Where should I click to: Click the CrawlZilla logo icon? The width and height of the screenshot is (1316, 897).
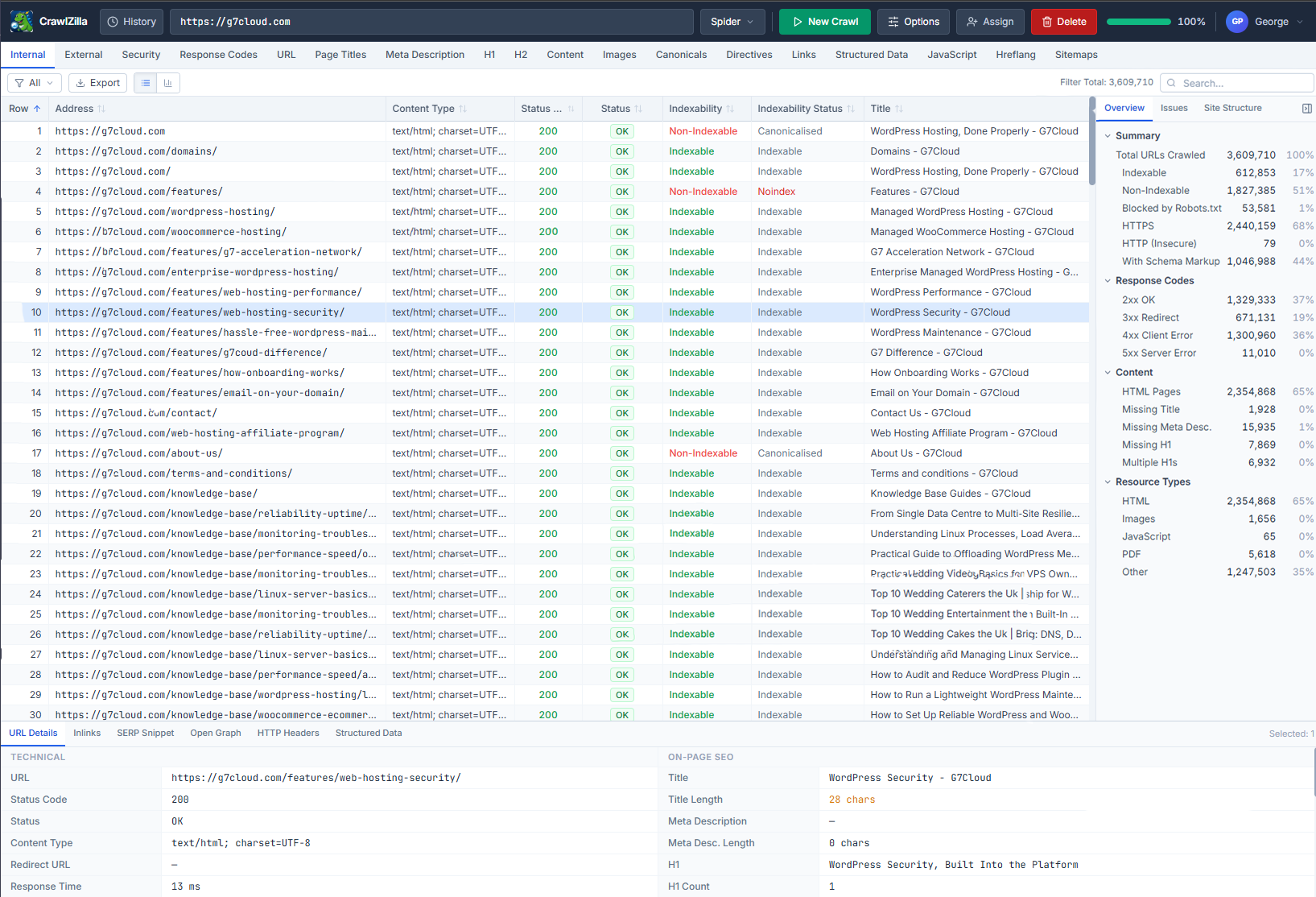click(21, 21)
